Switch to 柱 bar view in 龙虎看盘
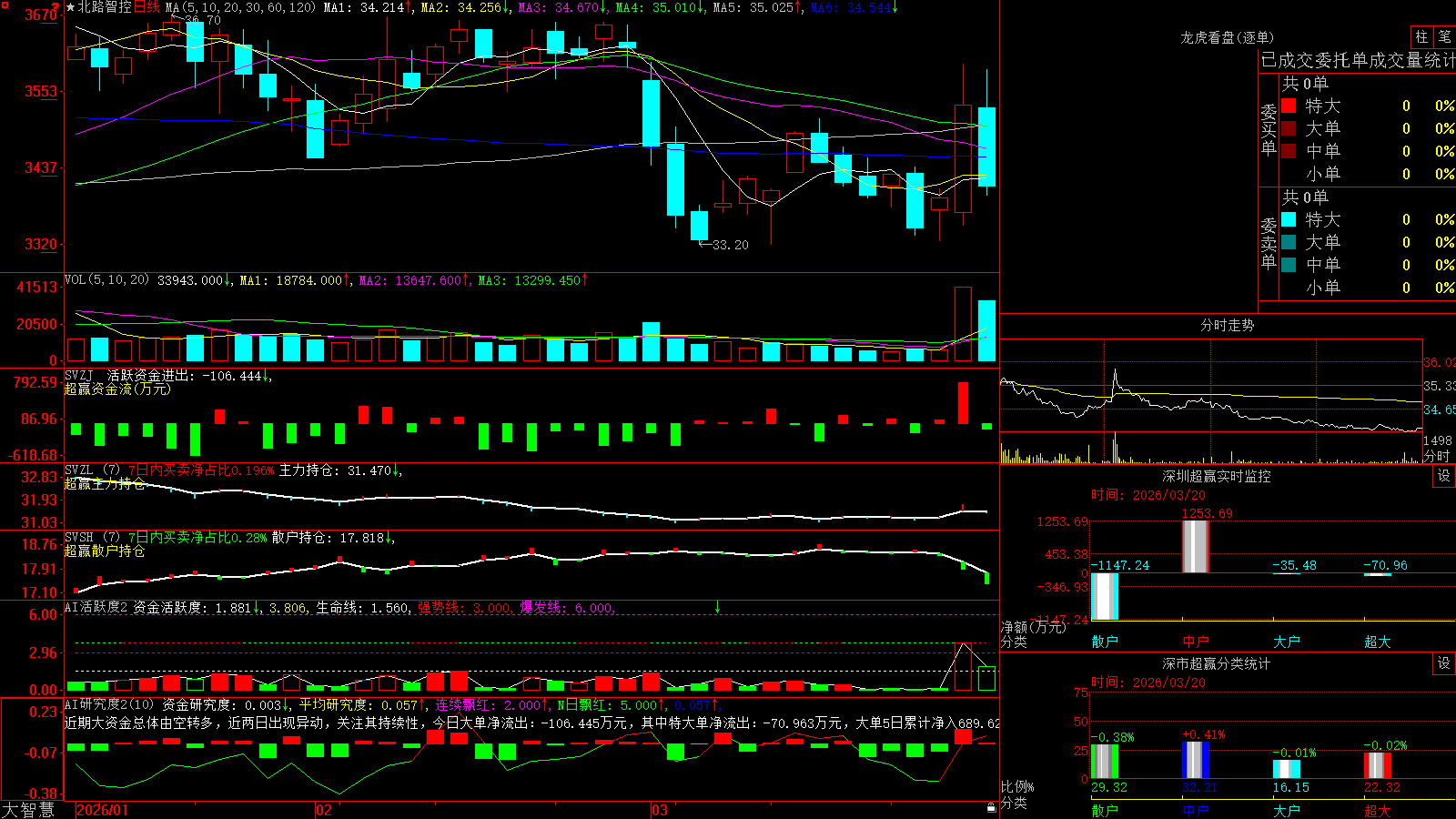The image size is (1456, 819). [x=1421, y=37]
